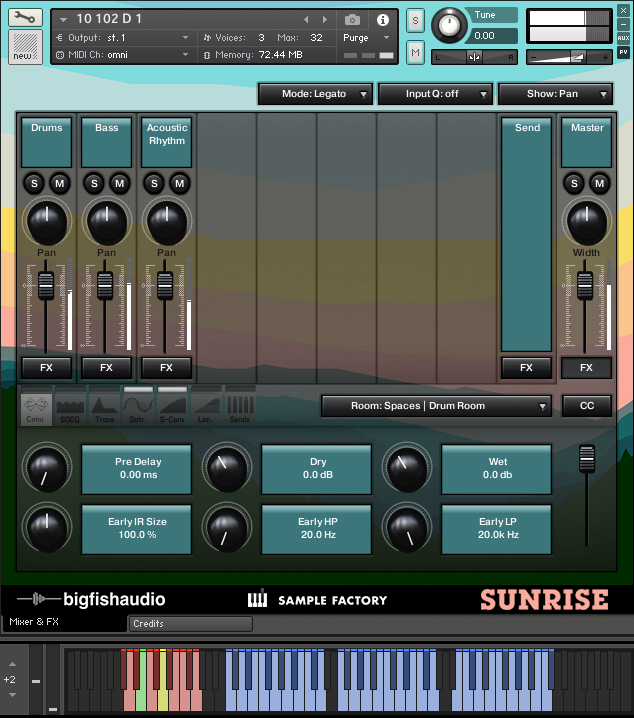Image resolution: width=634 pixels, height=718 pixels.
Task: Click the Bass volume fader
Action: (105, 285)
